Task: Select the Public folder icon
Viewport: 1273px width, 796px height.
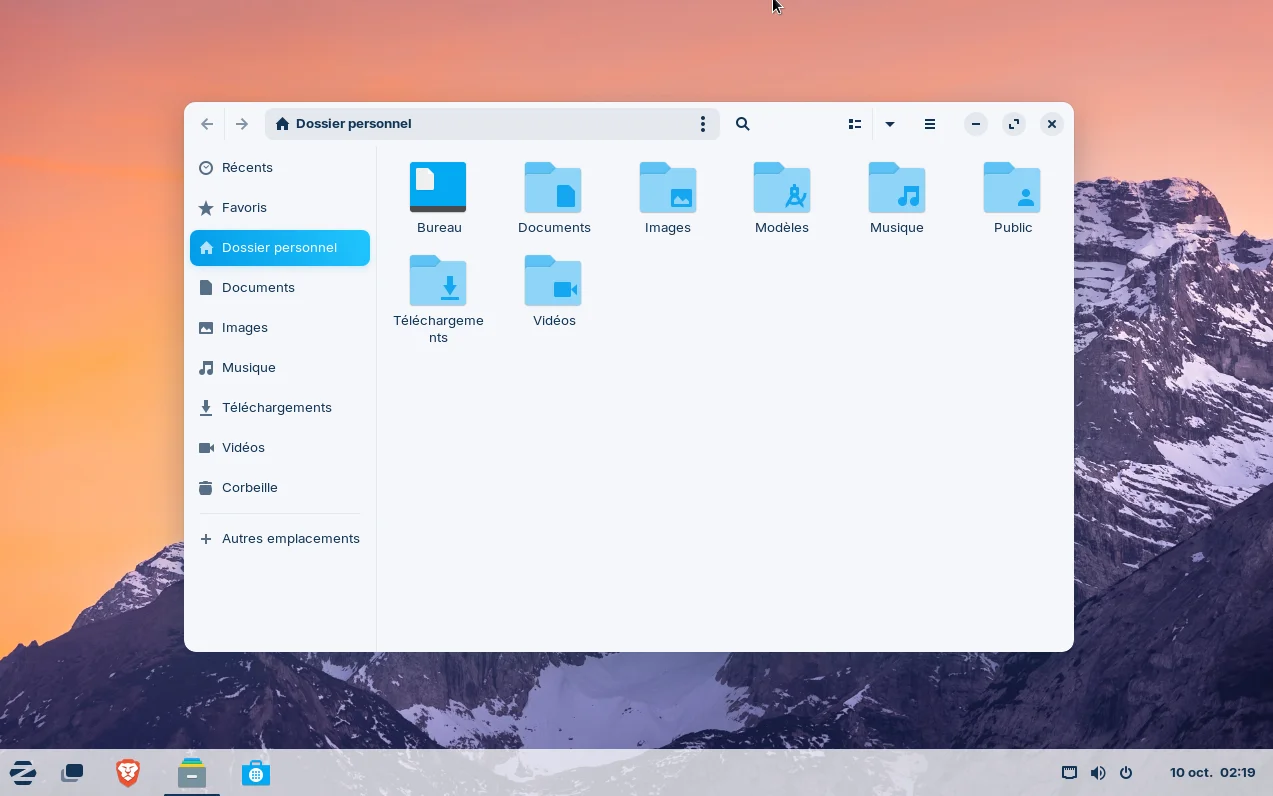Action: [1012, 187]
